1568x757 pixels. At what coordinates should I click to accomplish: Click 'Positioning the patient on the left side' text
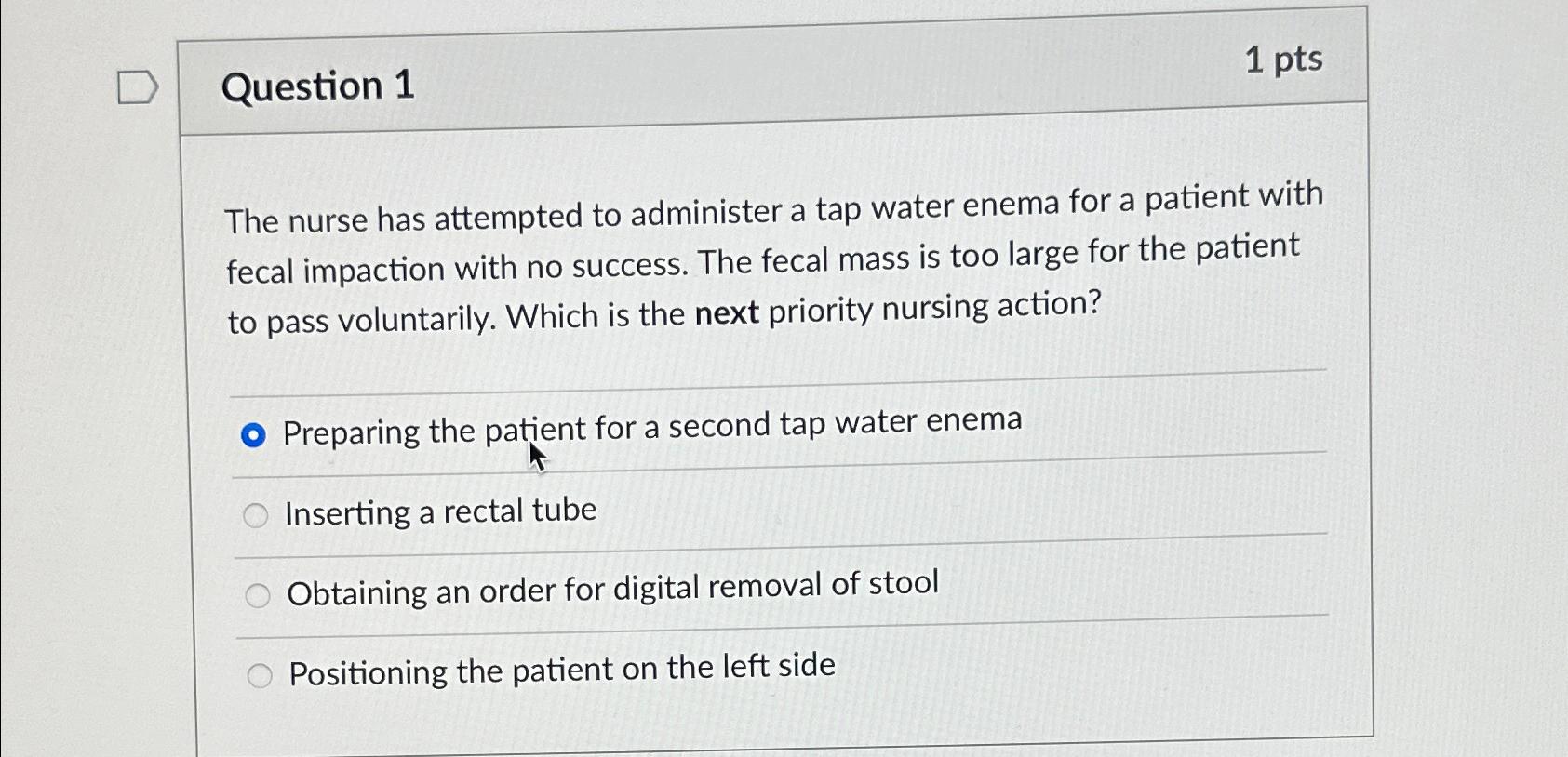[x=559, y=671]
